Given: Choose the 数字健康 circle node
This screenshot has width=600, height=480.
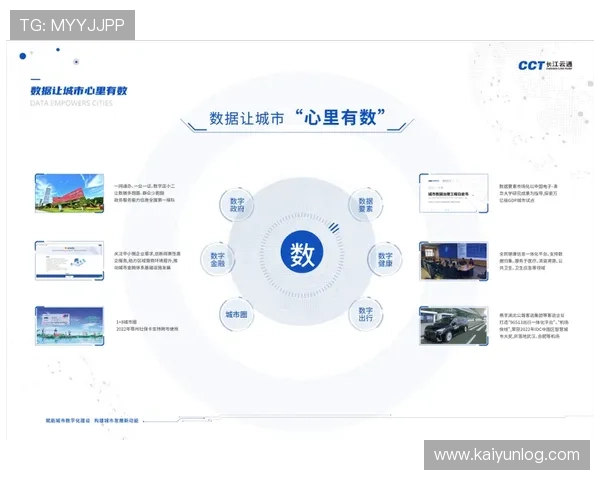Looking at the screenshot, I should [385, 260].
